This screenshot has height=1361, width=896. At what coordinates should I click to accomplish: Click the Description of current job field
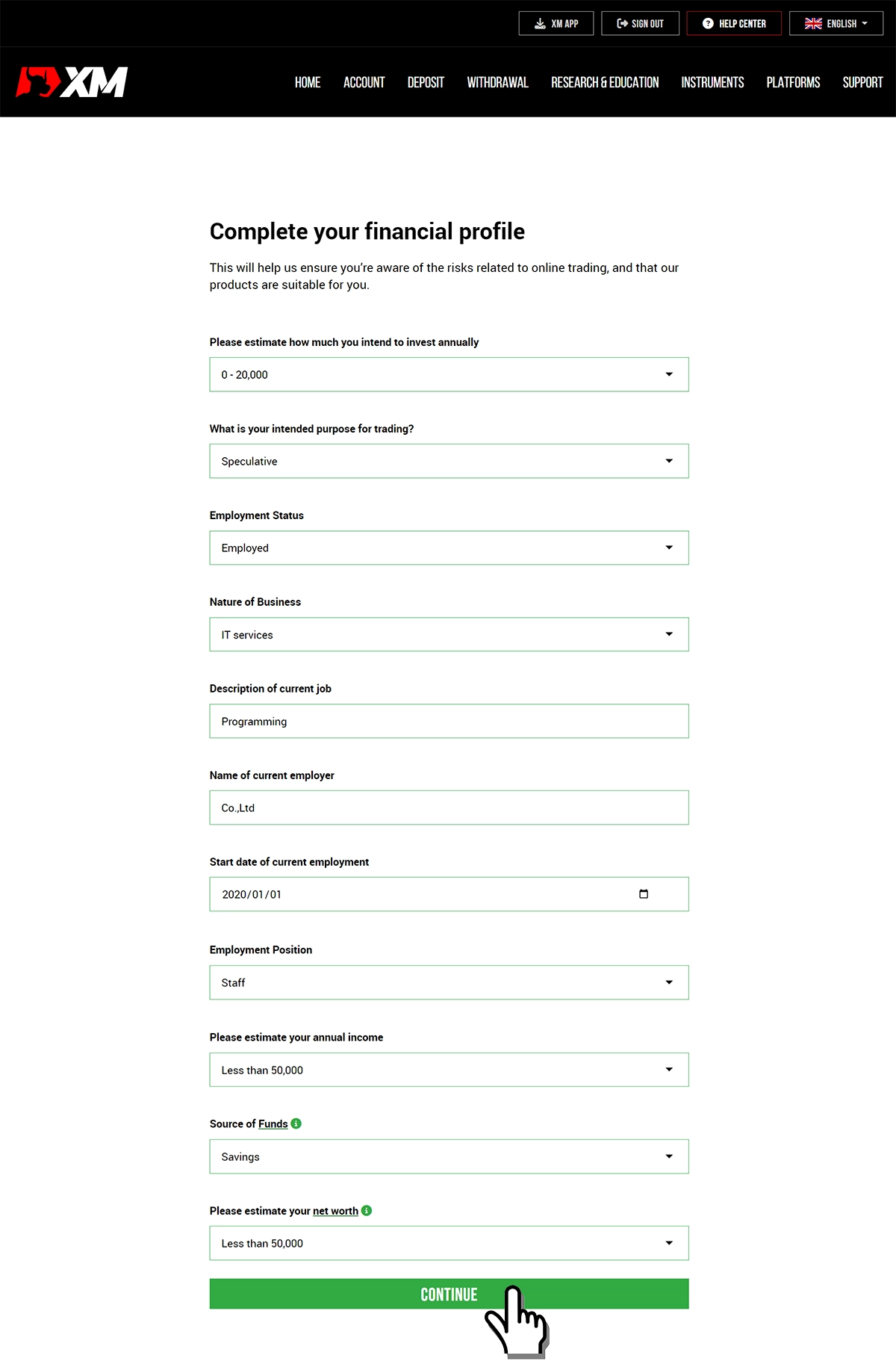[x=449, y=721]
